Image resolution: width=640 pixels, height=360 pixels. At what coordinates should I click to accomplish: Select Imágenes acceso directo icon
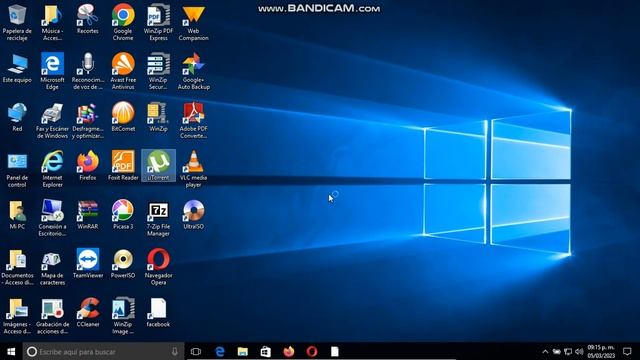17,316
